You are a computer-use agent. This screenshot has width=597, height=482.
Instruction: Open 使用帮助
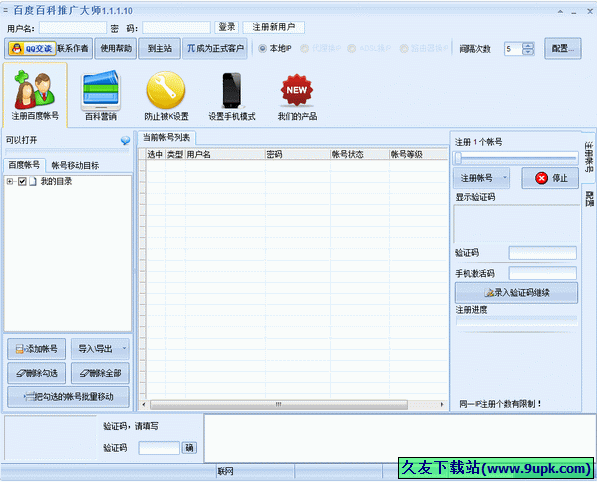coord(116,48)
